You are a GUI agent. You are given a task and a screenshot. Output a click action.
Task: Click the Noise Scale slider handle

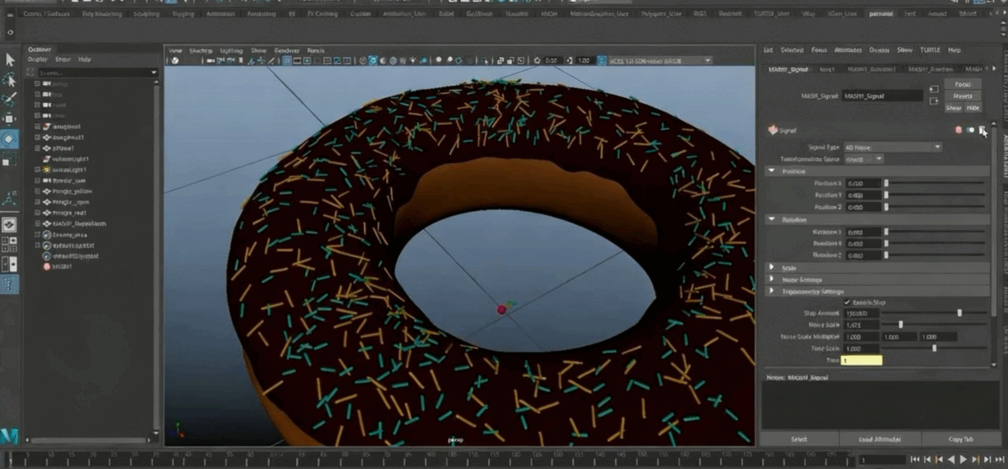tap(901, 324)
